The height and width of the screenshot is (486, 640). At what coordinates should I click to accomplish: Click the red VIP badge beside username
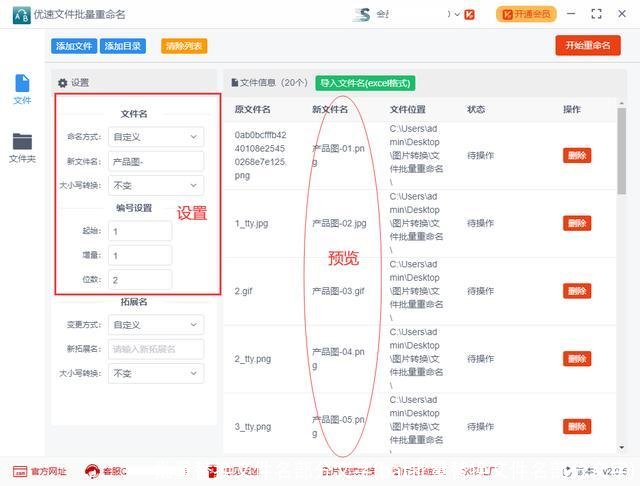469,15
